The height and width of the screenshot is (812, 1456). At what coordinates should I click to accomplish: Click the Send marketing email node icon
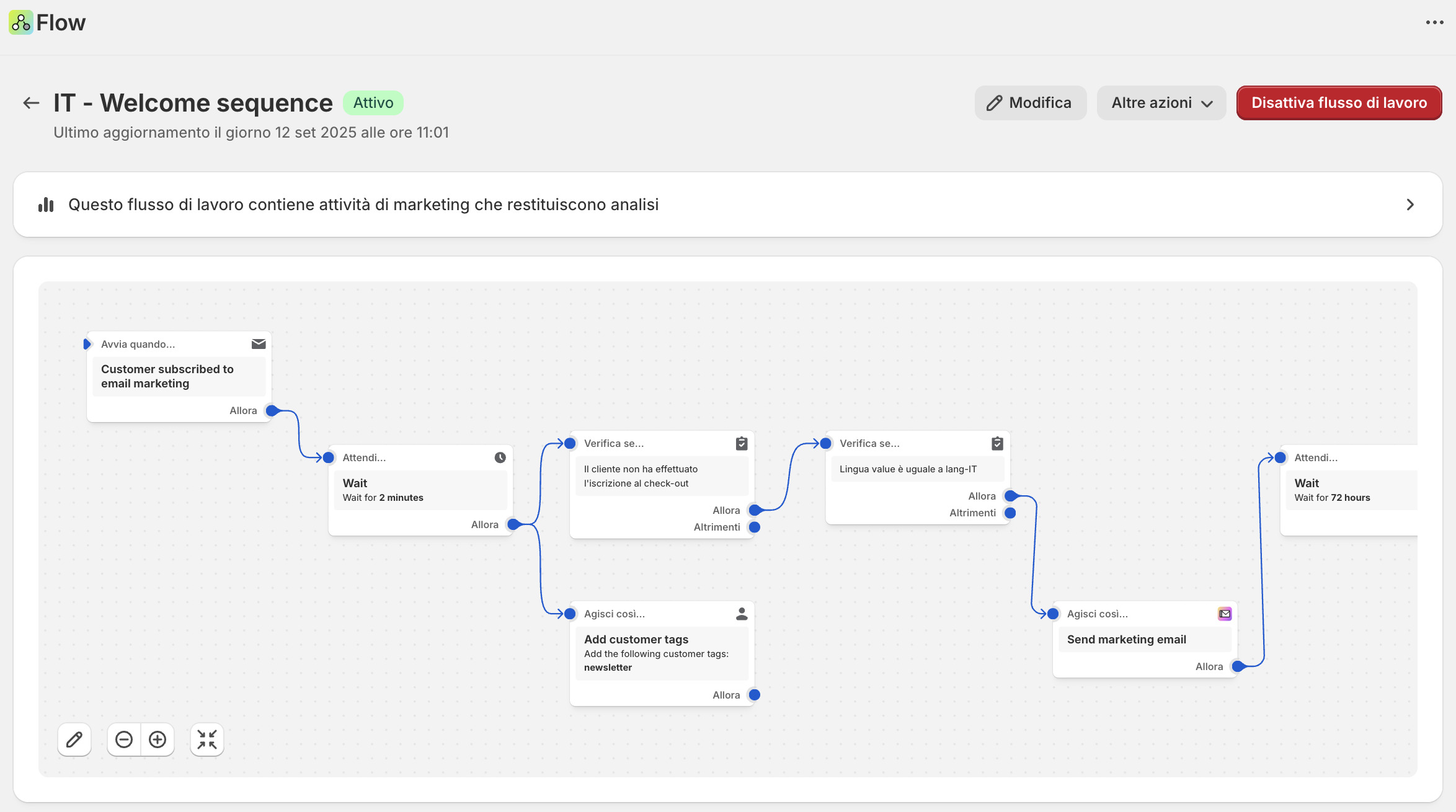1224,614
